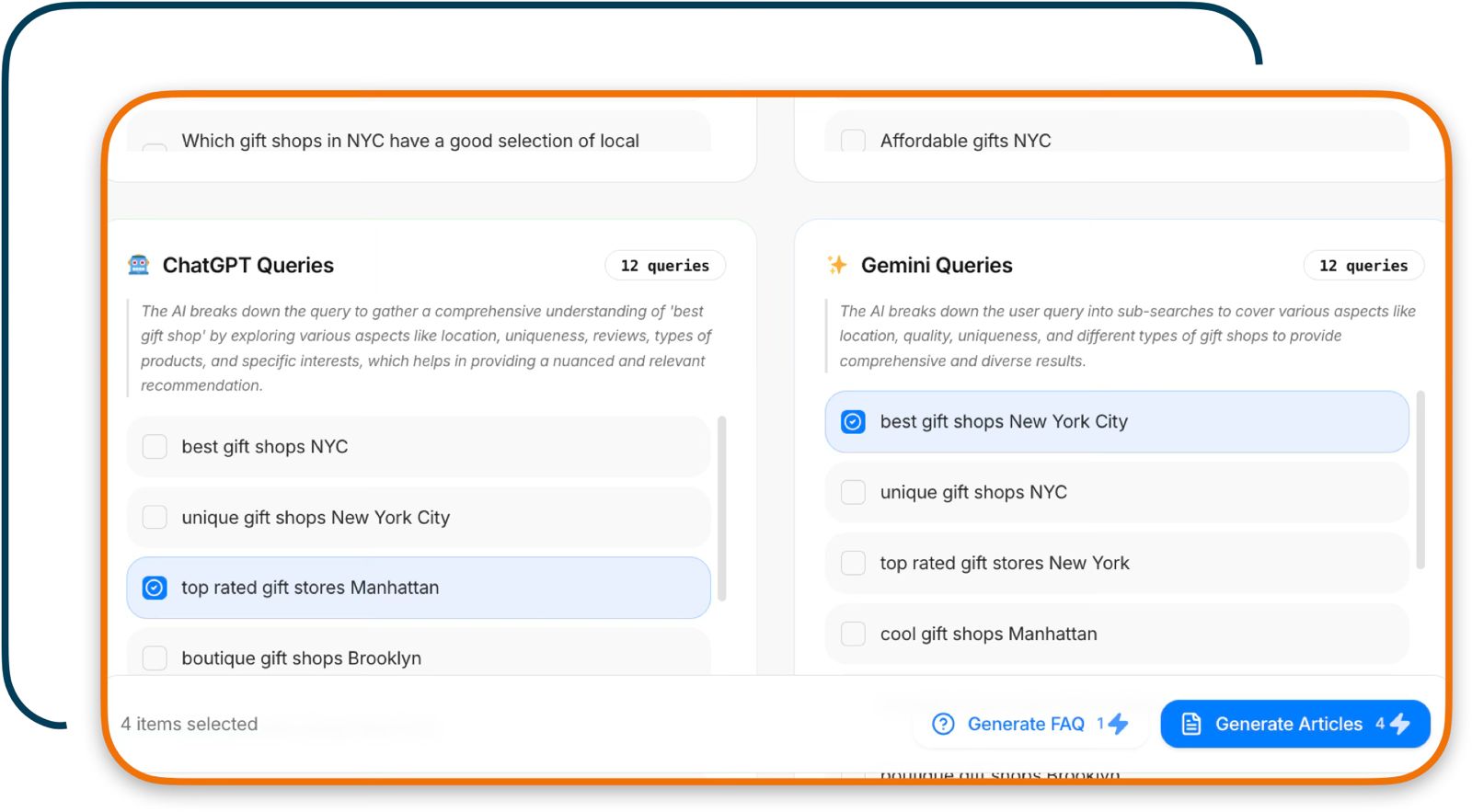Click the Gemini description paragraph
Image resolution: width=1472 pixels, height=812 pixels.
coord(1127,336)
